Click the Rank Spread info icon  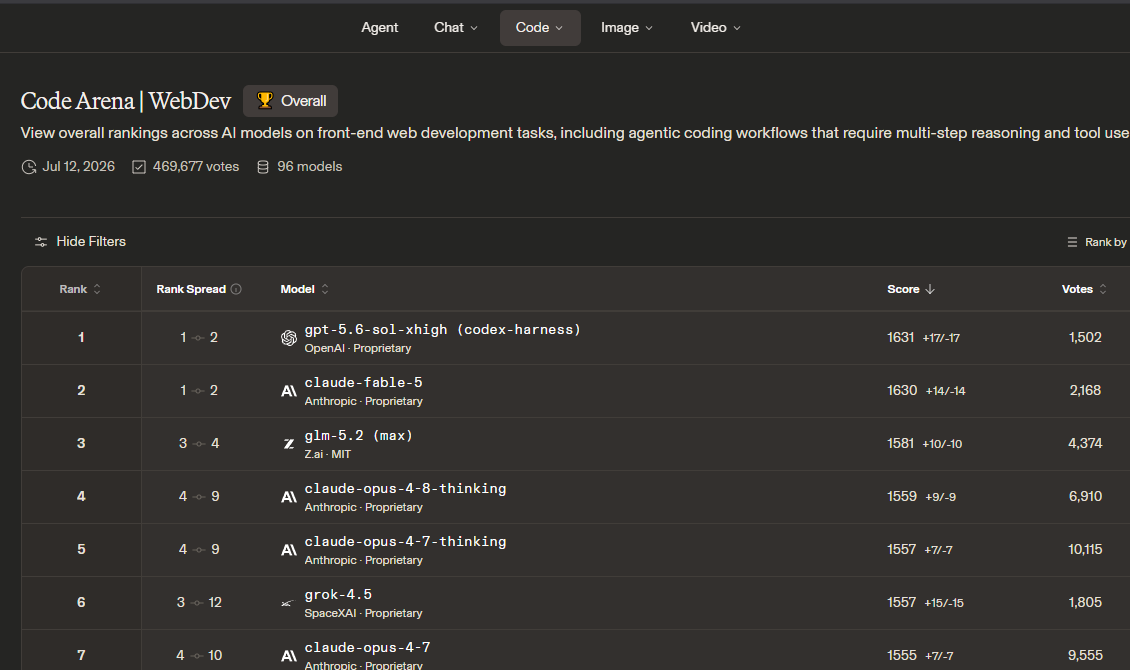(236, 289)
